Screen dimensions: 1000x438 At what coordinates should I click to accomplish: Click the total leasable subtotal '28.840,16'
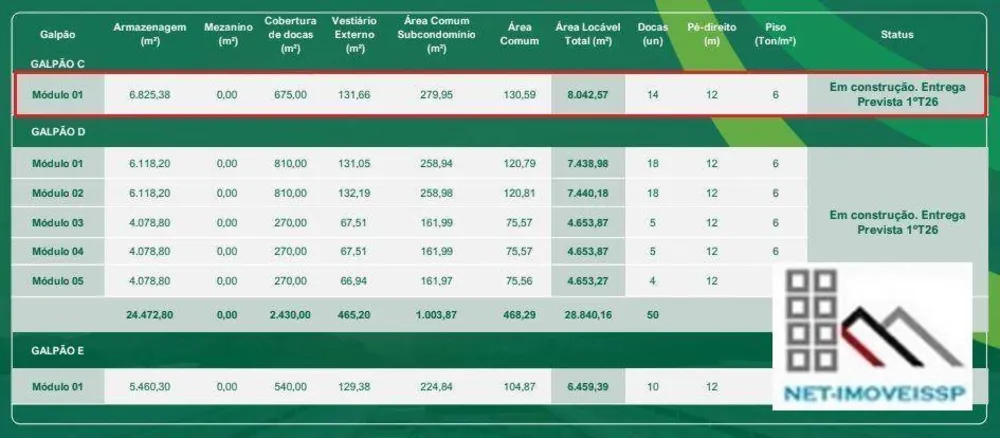pos(588,315)
